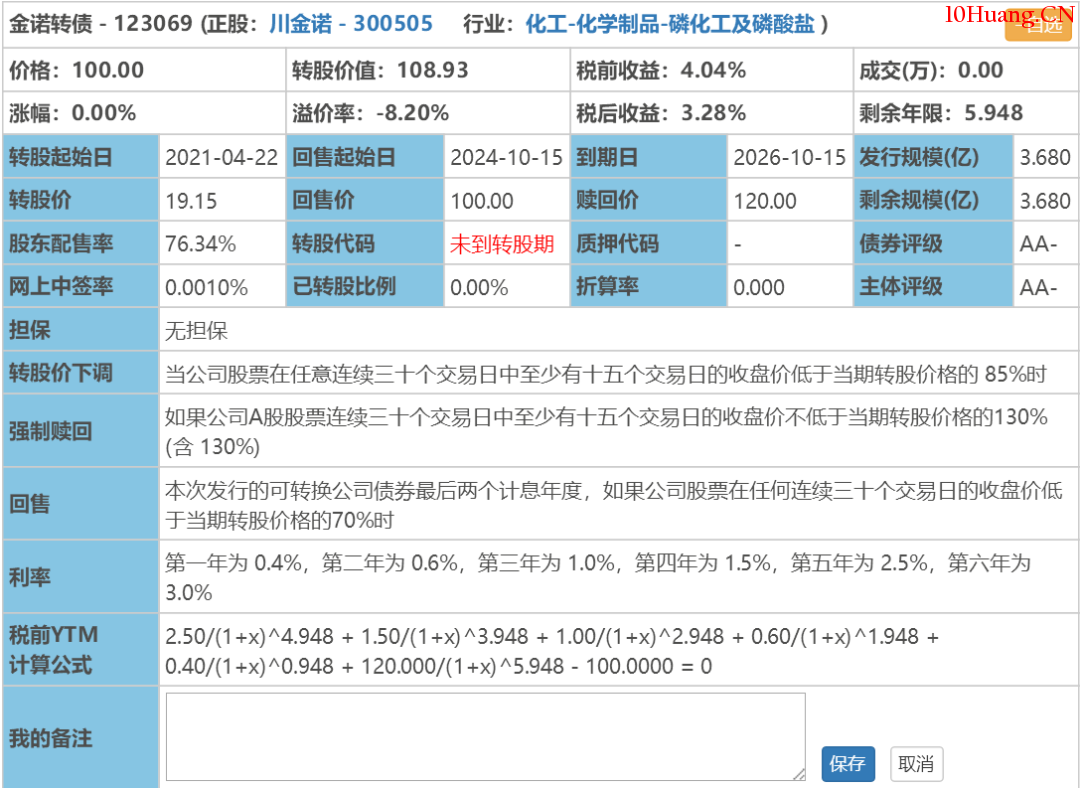Viewport: 1080px width, 788px height.
Task: Click the 到期日 header cell
Action: [648, 157]
